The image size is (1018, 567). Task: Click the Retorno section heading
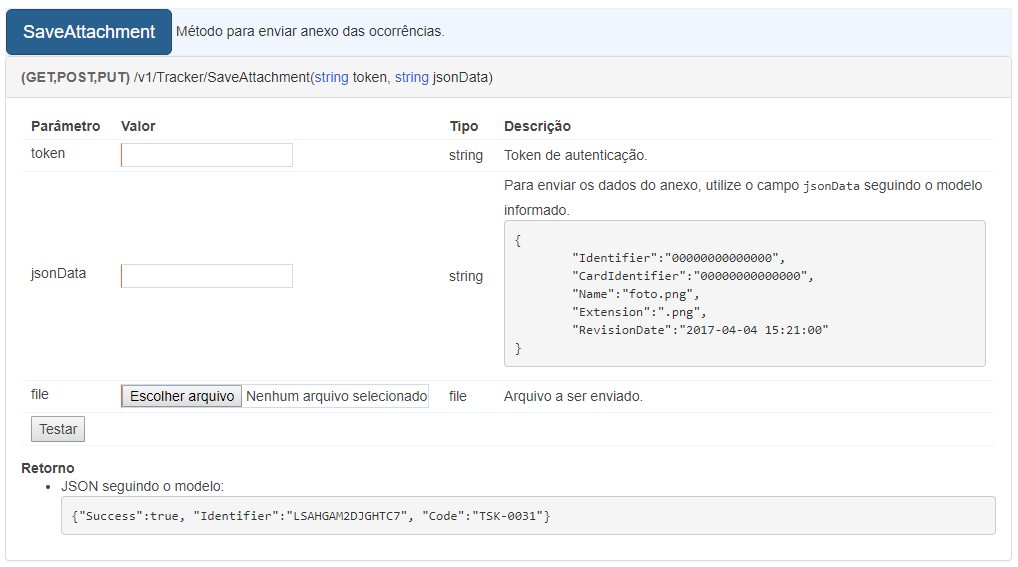pos(47,468)
